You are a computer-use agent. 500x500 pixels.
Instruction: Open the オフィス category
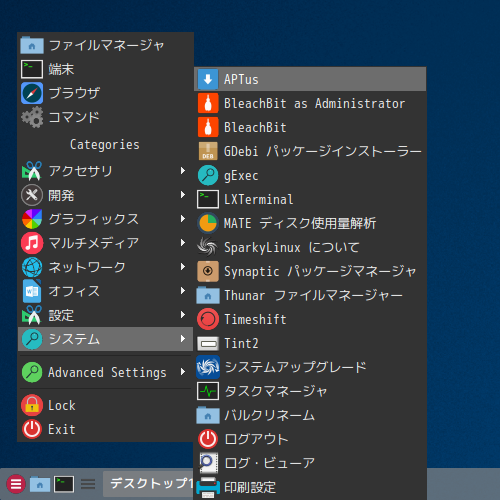click(x=105, y=291)
